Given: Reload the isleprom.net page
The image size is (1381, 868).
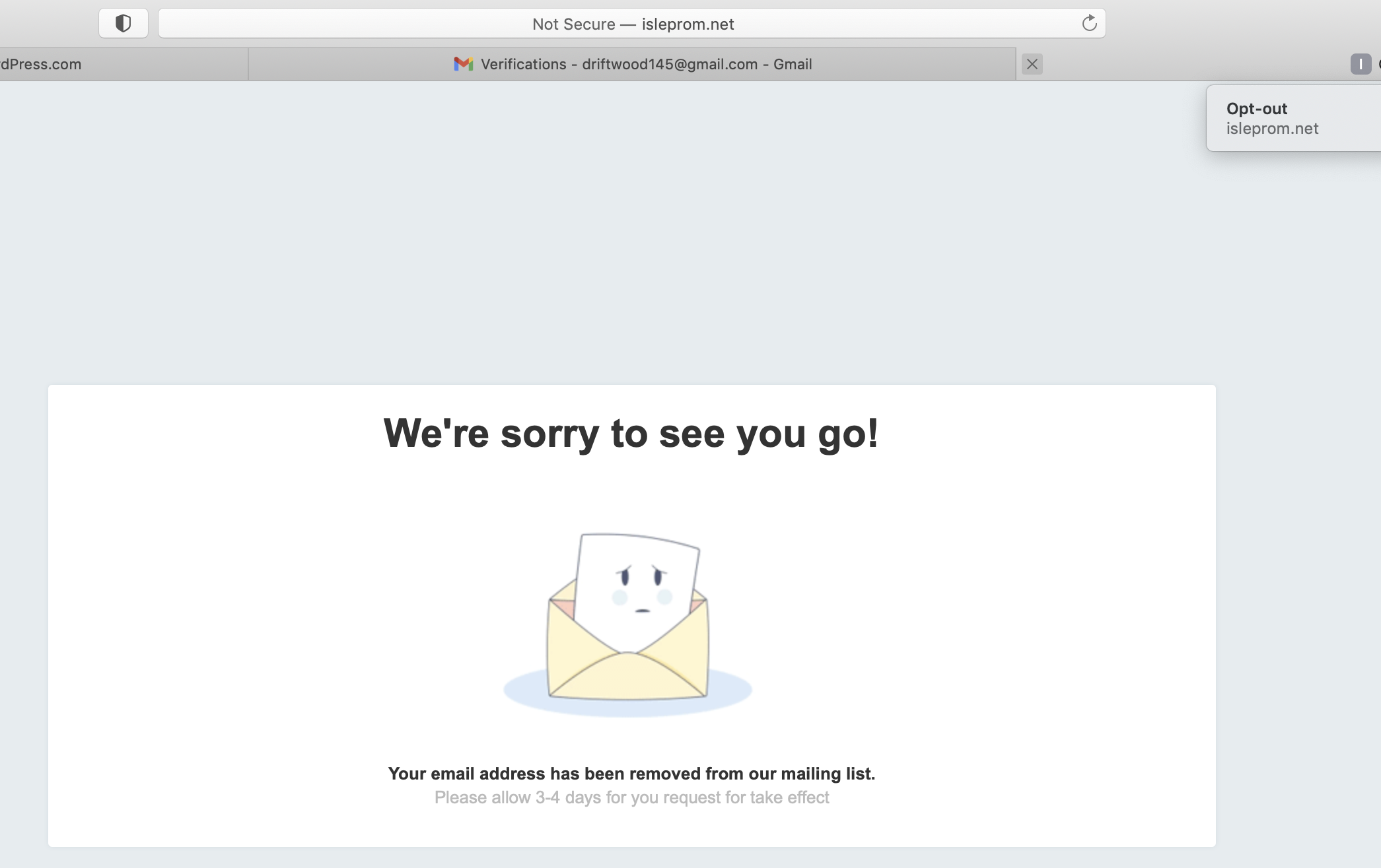Looking at the screenshot, I should [1089, 24].
